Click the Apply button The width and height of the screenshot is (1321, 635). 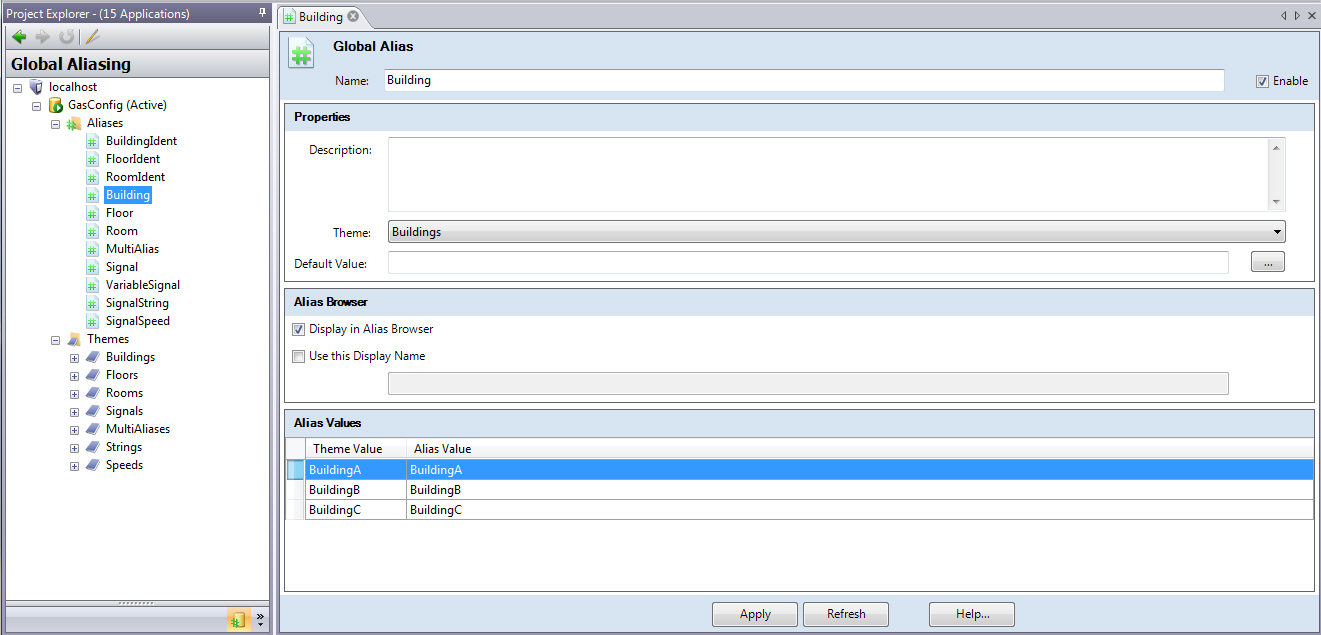[755, 614]
